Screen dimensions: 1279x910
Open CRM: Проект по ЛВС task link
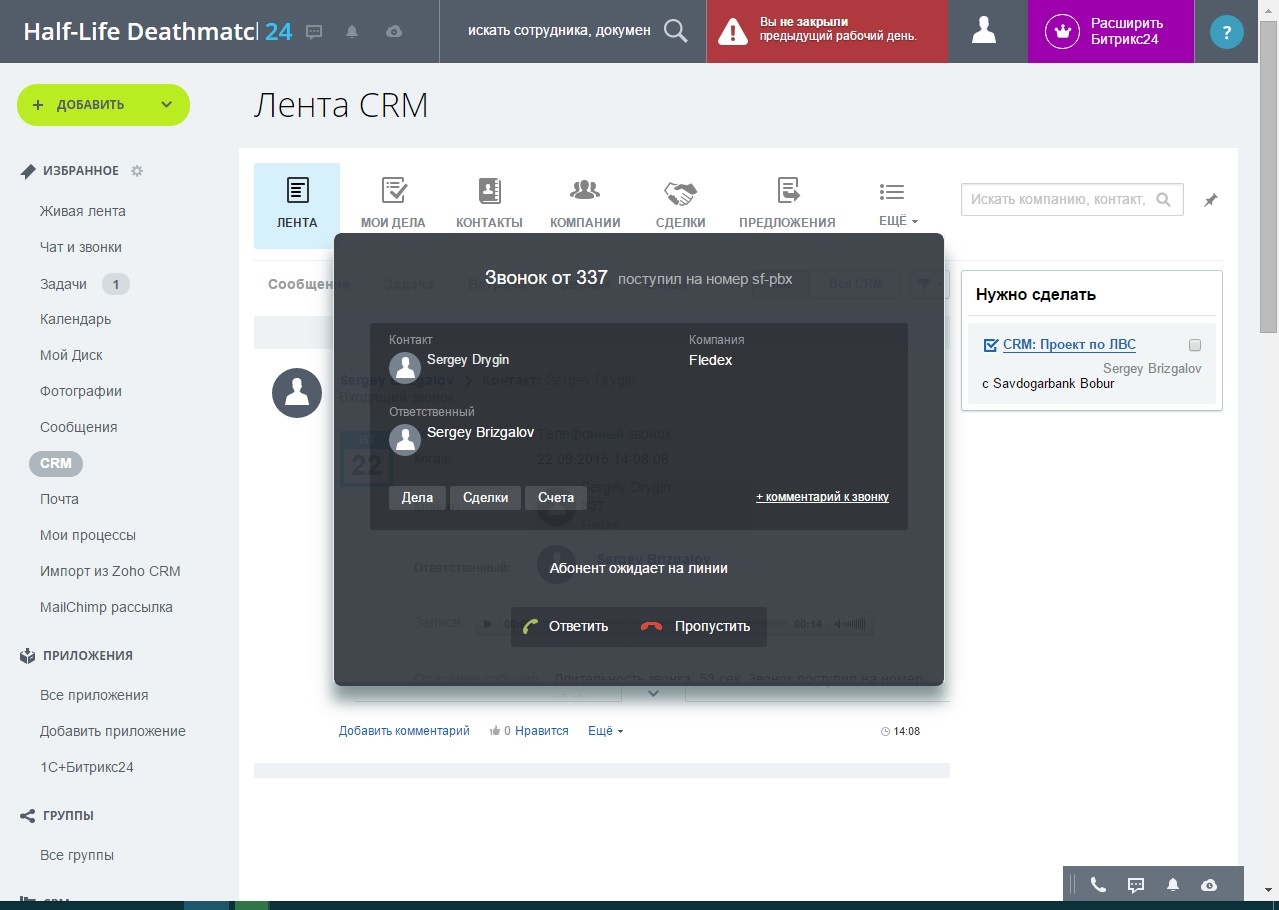click(x=1069, y=344)
